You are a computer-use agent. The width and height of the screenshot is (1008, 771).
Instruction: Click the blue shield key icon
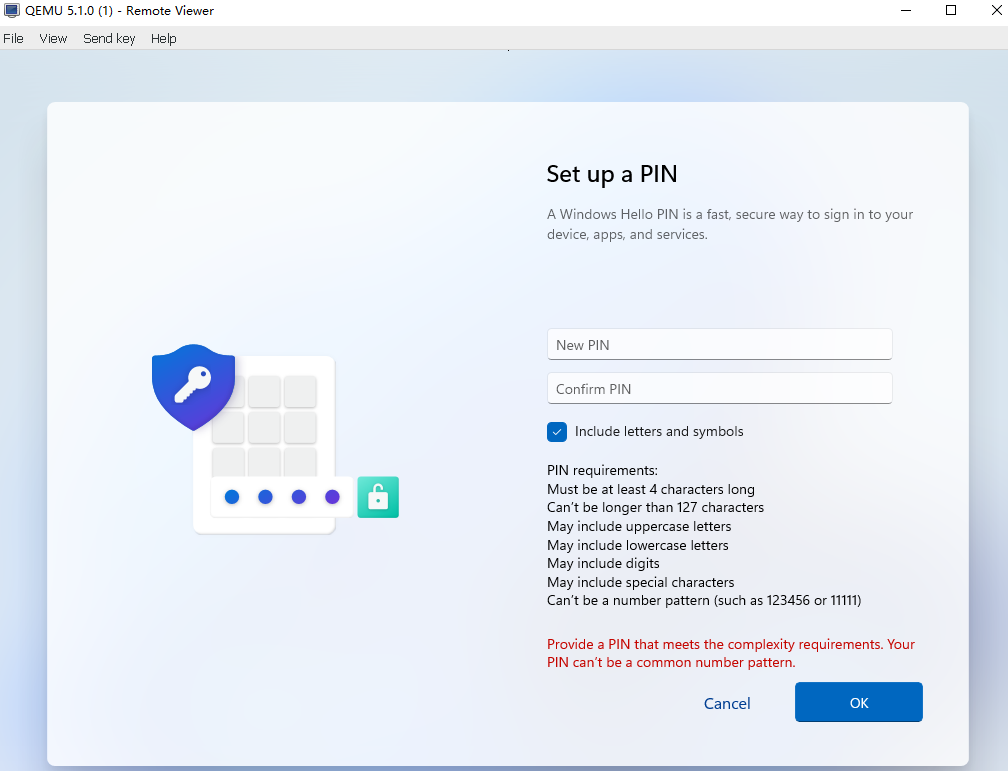(x=193, y=386)
